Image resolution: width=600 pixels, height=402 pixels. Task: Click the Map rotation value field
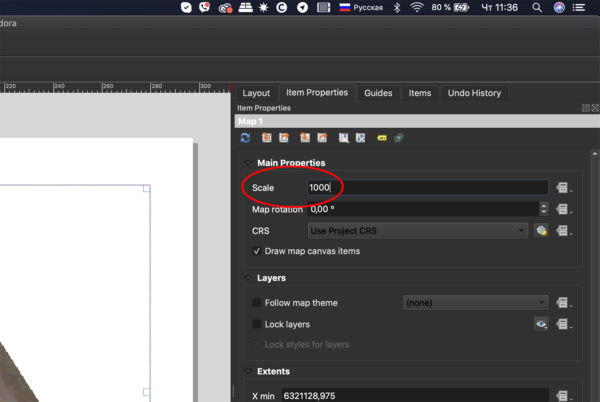pos(423,209)
